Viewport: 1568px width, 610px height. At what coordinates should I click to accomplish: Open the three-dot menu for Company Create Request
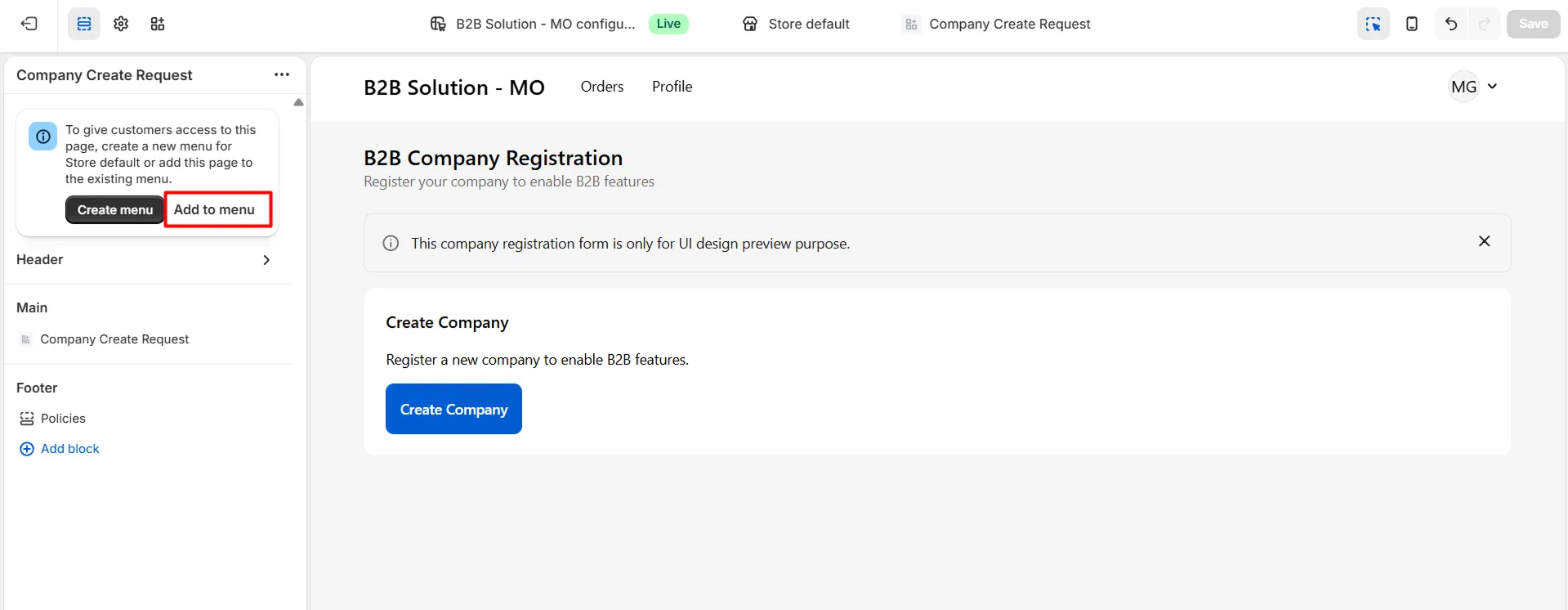point(282,74)
